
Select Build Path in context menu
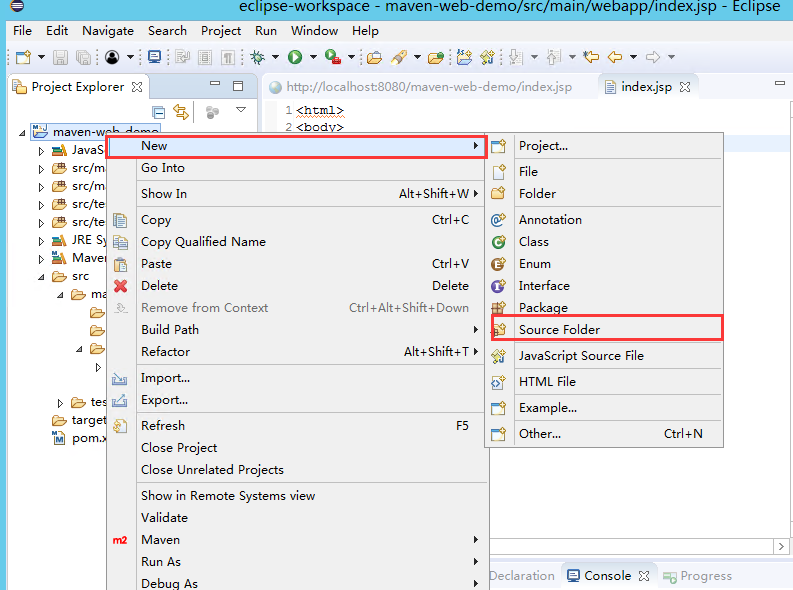point(297,330)
